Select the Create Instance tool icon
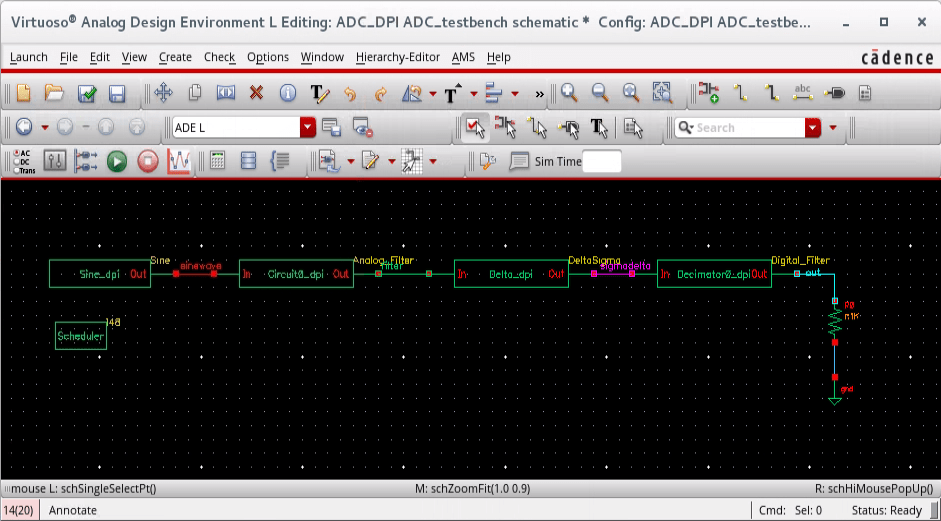This screenshot has height=521, width=941. point(709,94)
